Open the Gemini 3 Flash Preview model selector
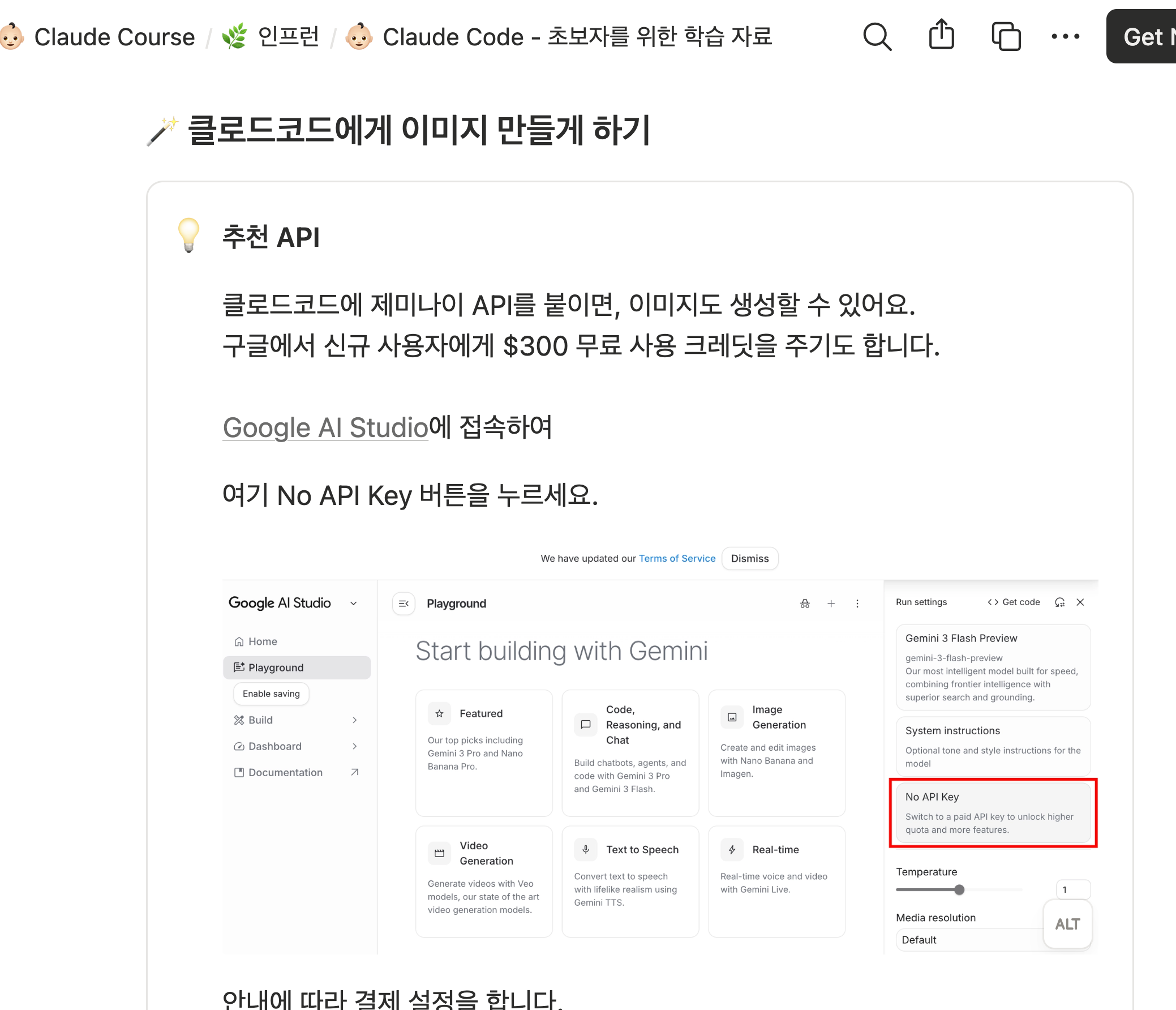 click(993, 667)
